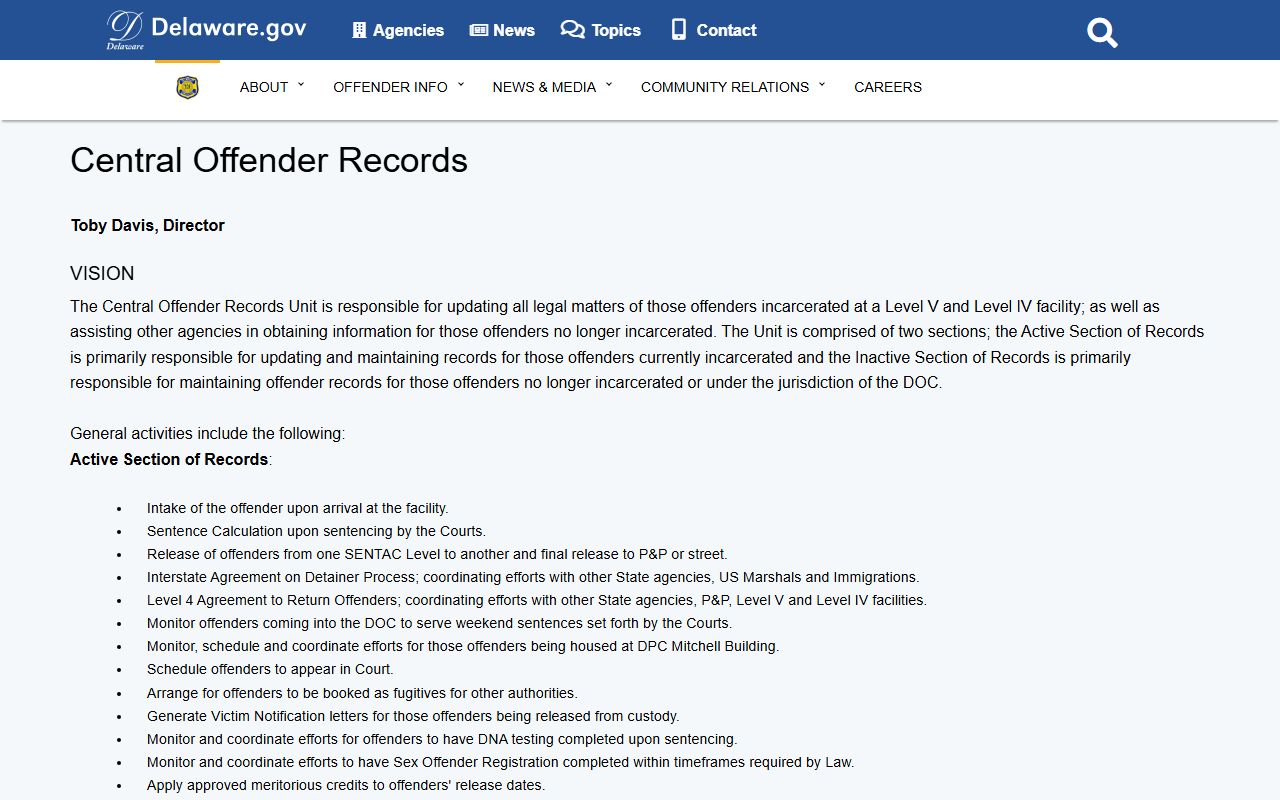
Task: Click the meritorious credits bullet
Action: coord(346,785)
